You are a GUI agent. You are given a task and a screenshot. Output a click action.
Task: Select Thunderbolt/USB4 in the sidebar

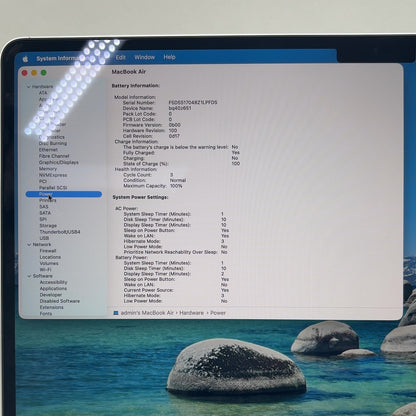coord(60,232)
